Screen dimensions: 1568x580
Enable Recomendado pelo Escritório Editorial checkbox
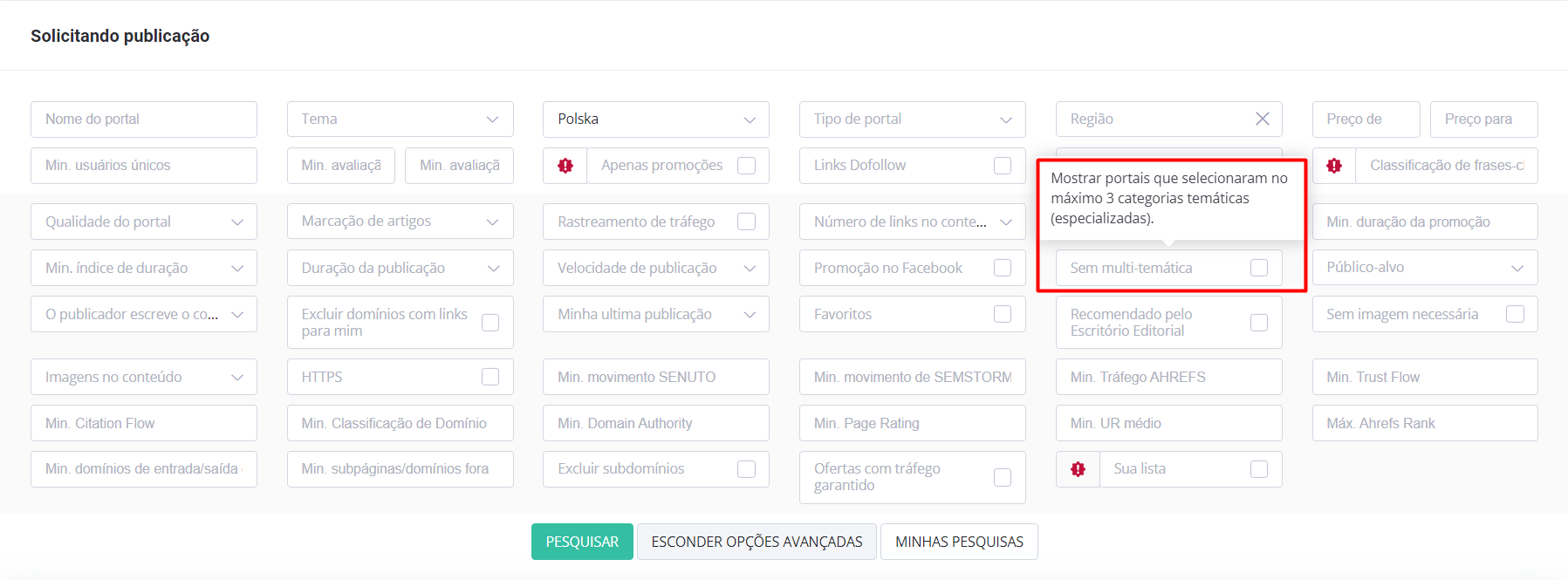(1259, 323)
